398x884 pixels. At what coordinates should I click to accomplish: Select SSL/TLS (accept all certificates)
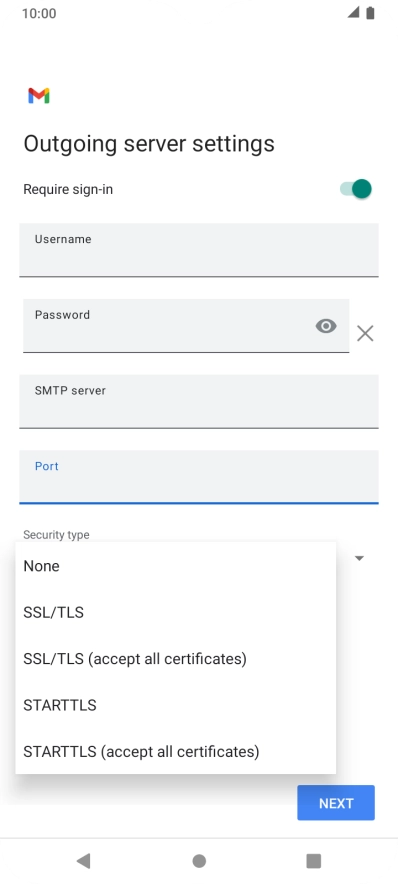pyautogui.click(x=176, y=658)
